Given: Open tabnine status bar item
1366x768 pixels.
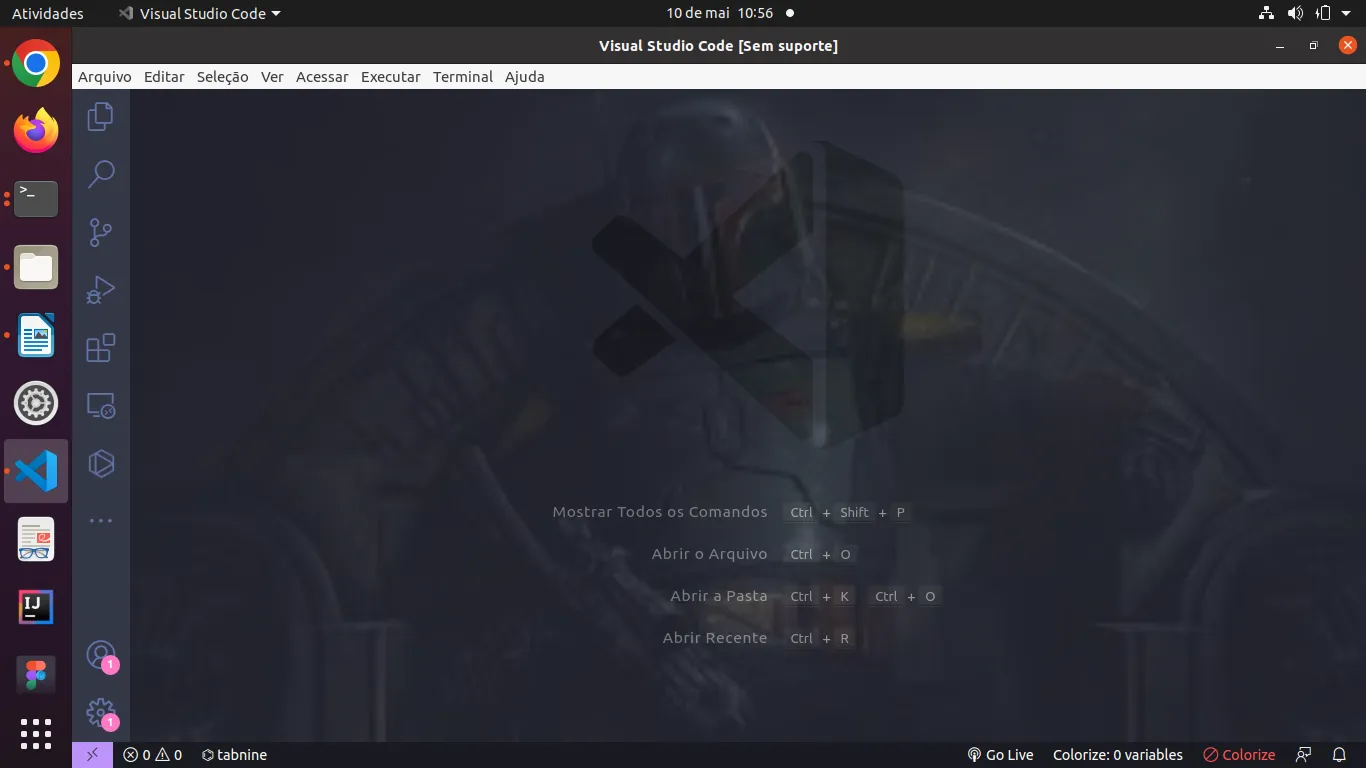Looking at the screenshot, I should pos(234,755).
